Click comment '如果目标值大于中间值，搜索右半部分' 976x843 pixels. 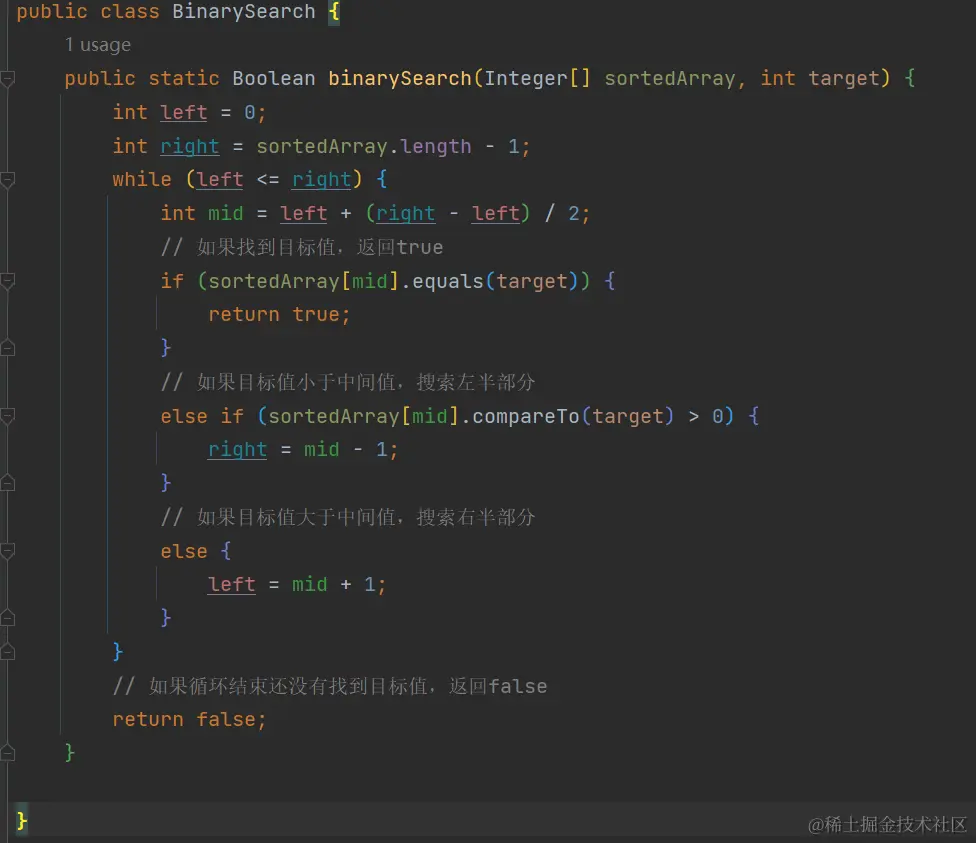click(348, 517)
